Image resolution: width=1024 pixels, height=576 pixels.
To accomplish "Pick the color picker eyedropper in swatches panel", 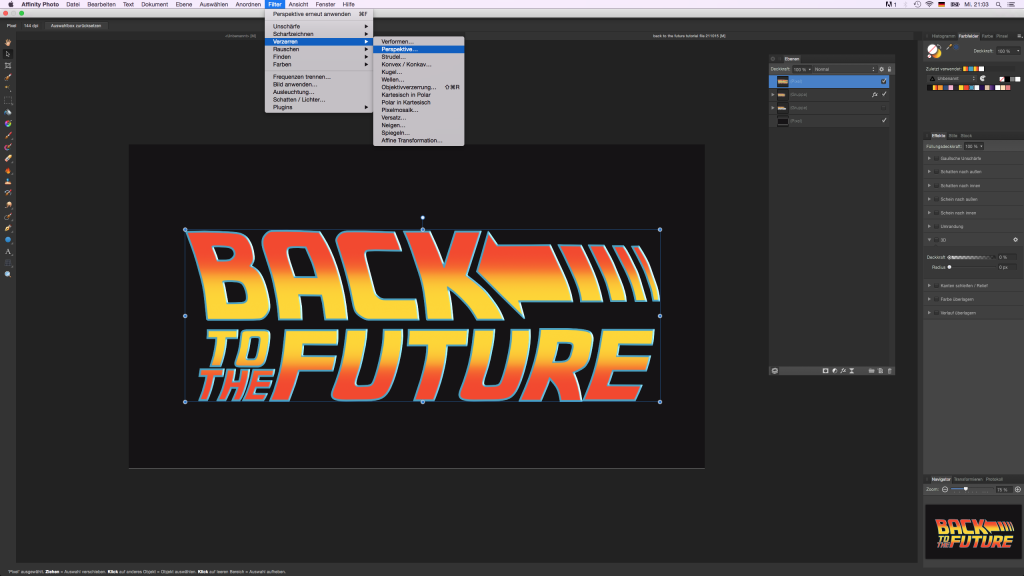I will pyautogui.click(x=950, y=47).
